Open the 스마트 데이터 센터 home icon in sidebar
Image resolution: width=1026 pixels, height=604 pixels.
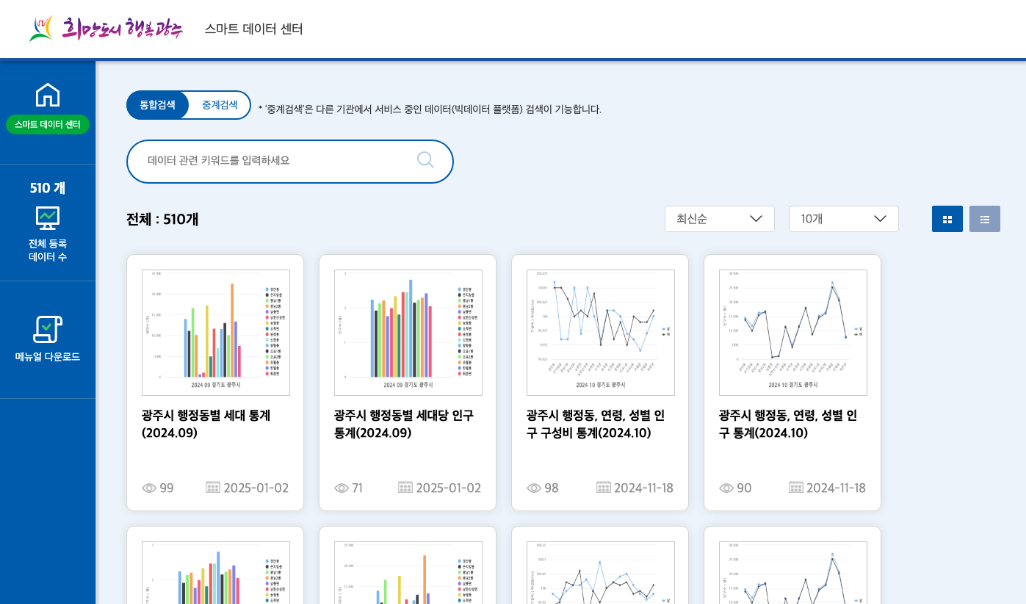coord(47,95)
